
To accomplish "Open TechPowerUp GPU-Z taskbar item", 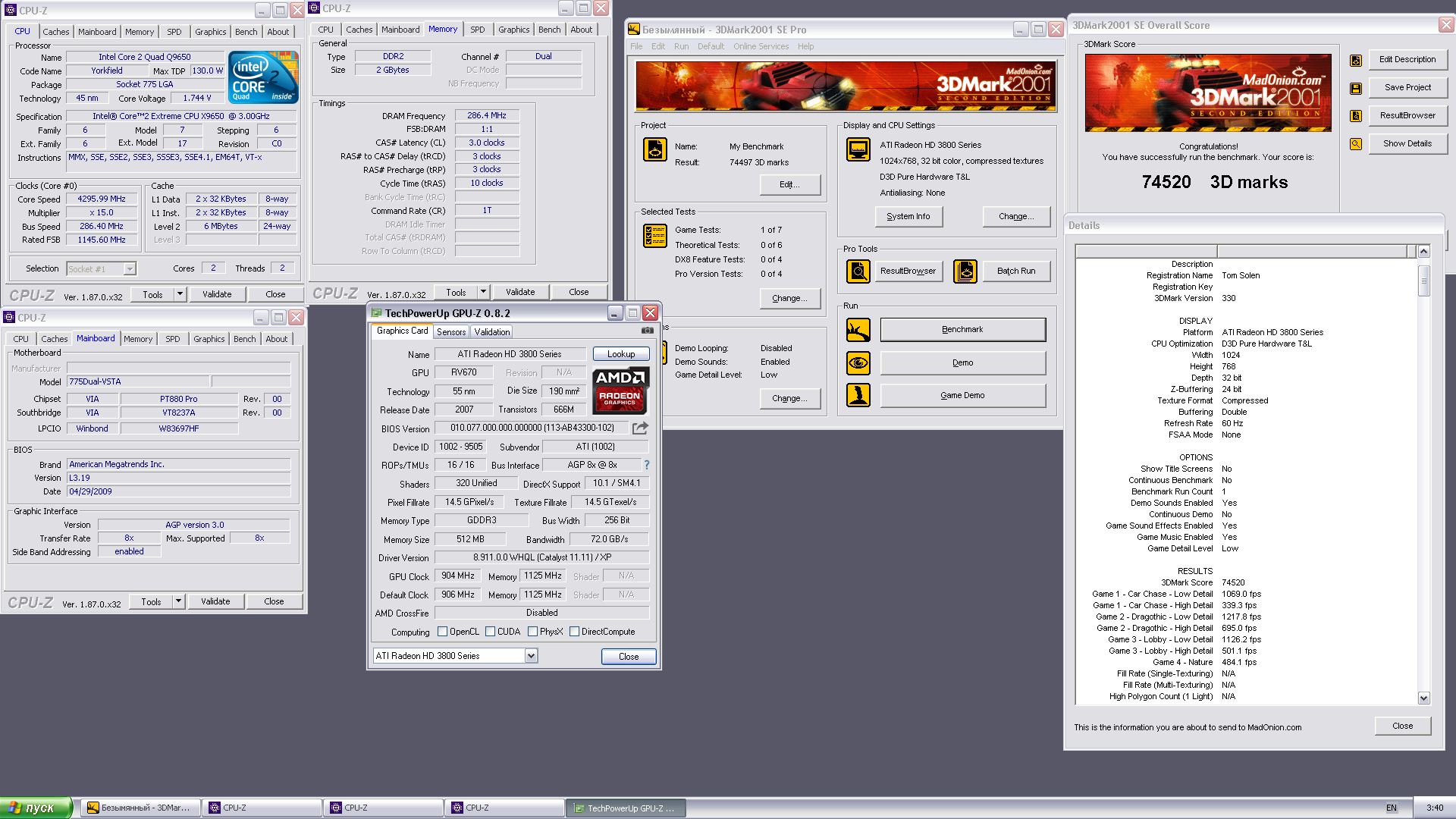I will click(x=626, y=808).
